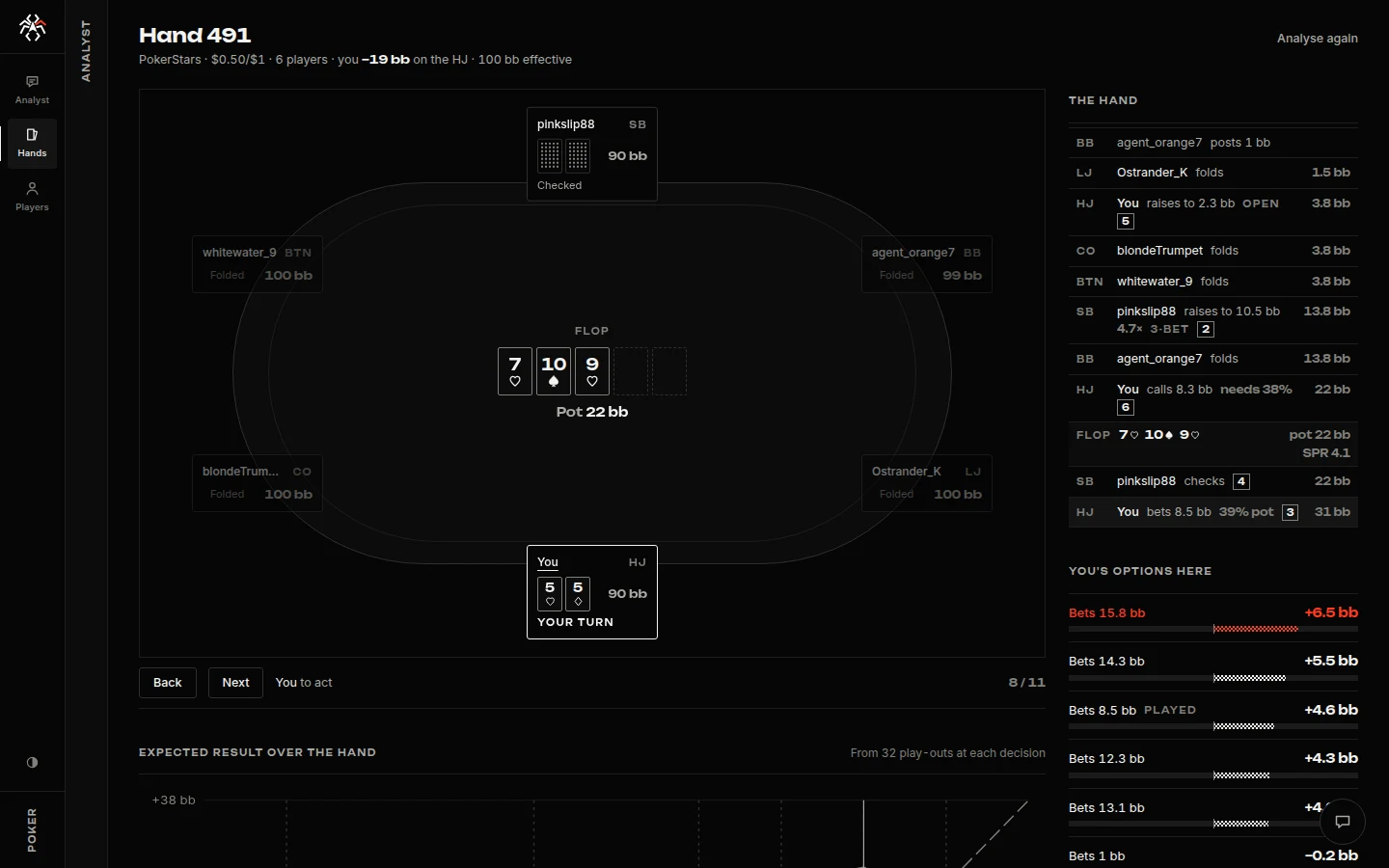Switch to the vertical POKER tab

[x=32, y=829]
